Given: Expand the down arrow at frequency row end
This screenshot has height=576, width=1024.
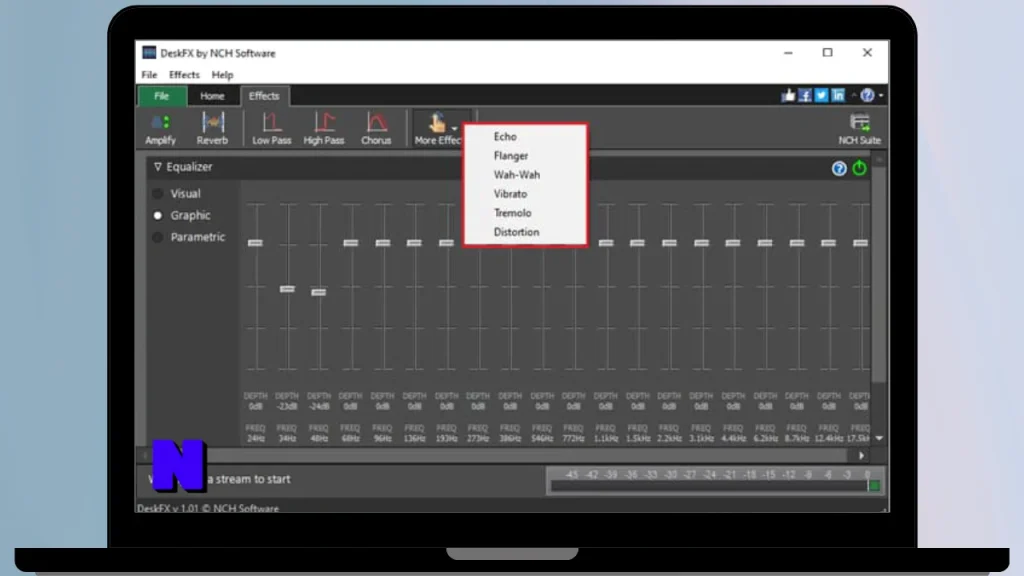Looking at the screenshot, I should (x=879, y=438).
